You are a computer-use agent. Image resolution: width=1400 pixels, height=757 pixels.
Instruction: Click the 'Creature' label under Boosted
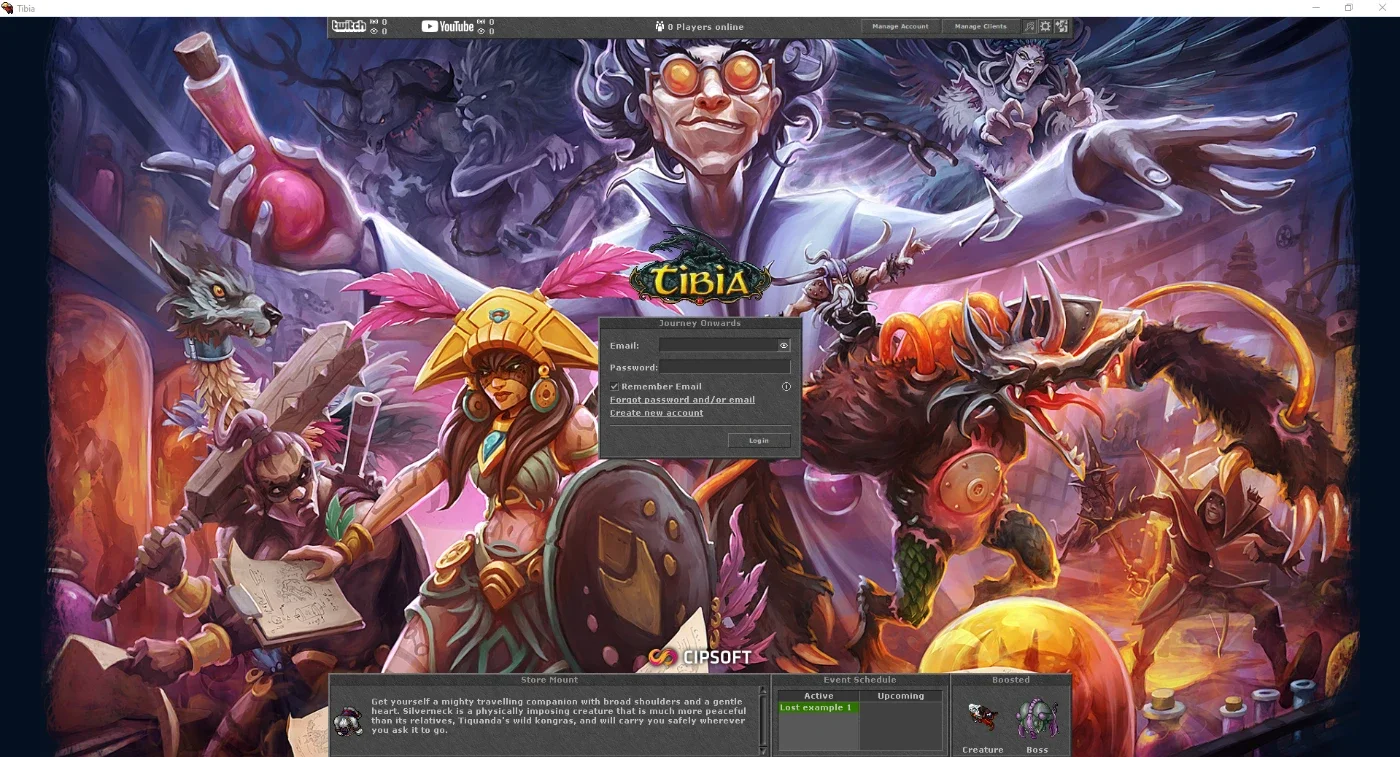[x=983, y=750]
